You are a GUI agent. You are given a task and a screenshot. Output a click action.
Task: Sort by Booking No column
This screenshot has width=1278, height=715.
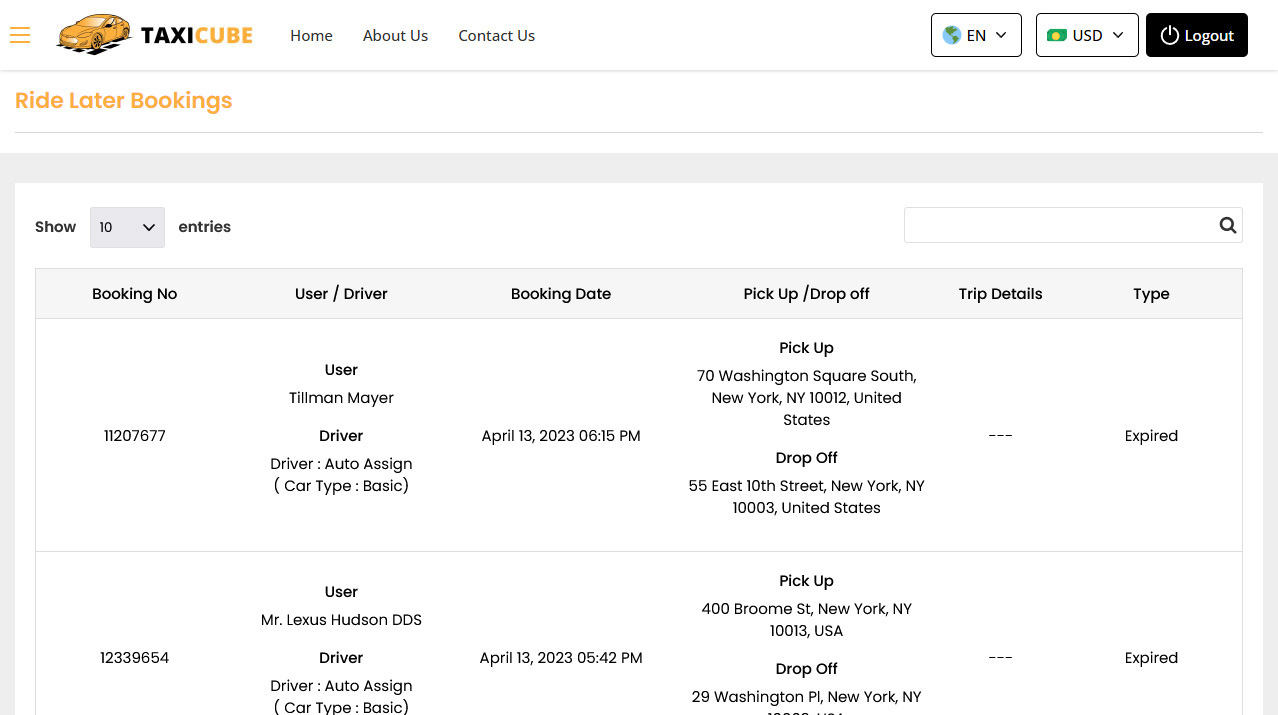134,294
